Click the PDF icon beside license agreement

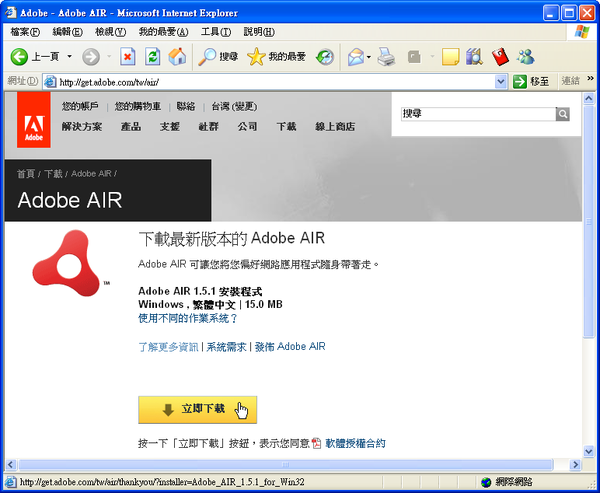pos(316,443)
